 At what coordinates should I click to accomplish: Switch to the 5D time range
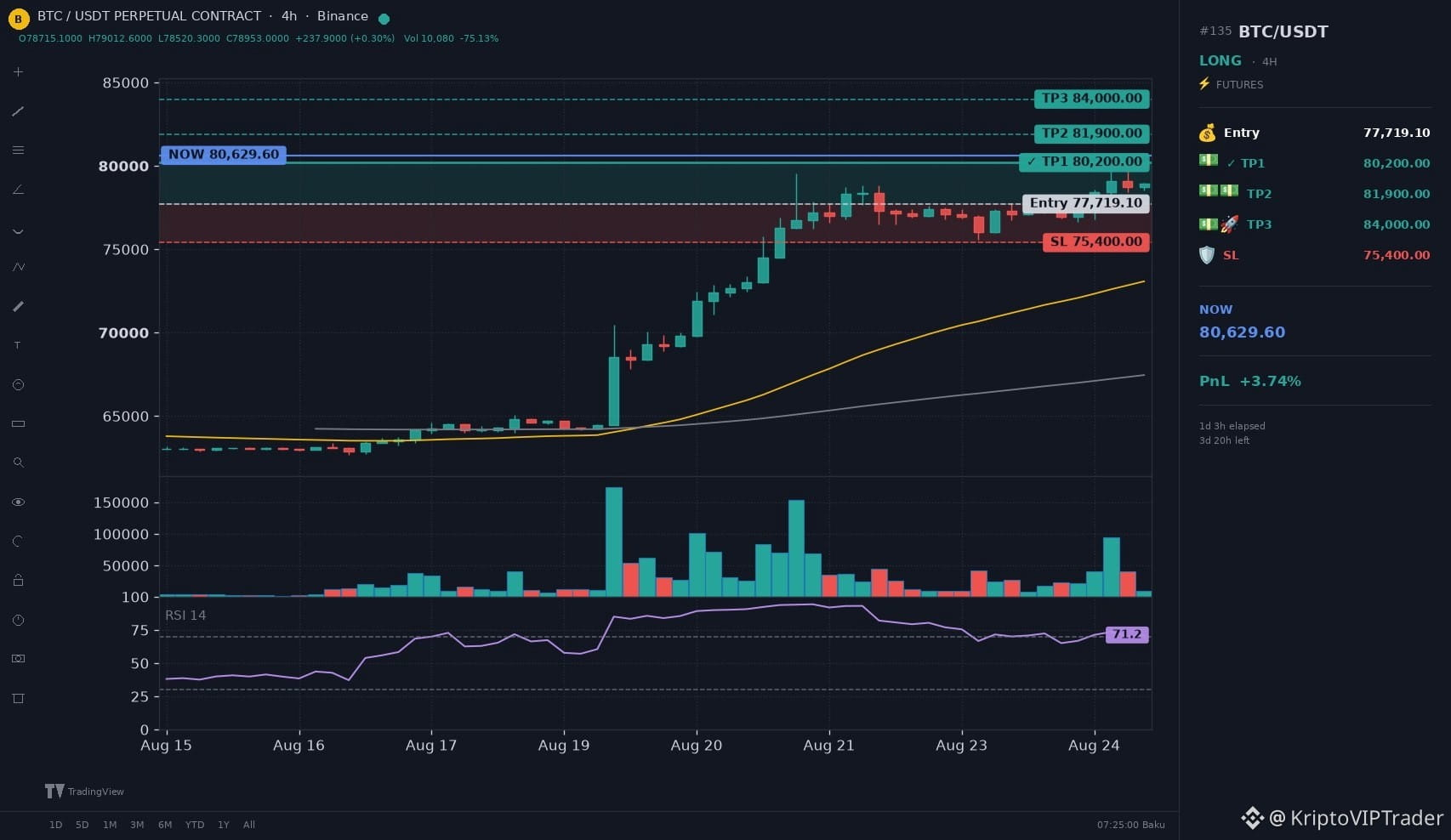click(82, 825)
